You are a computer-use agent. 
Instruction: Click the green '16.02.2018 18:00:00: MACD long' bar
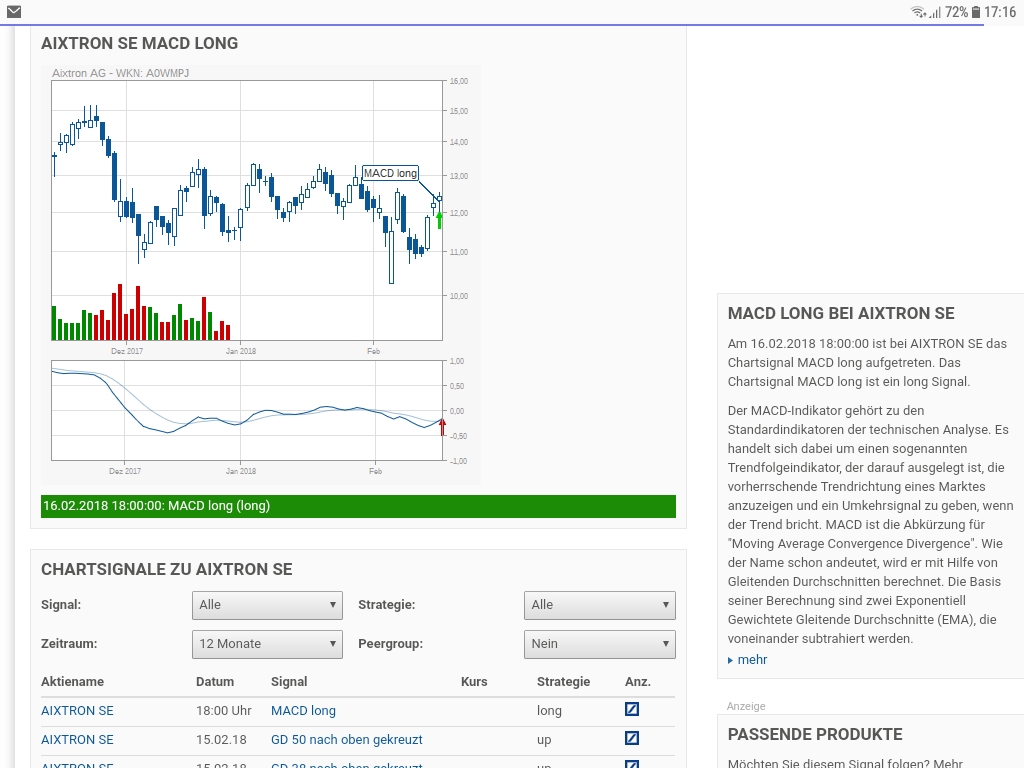[358, 506]
